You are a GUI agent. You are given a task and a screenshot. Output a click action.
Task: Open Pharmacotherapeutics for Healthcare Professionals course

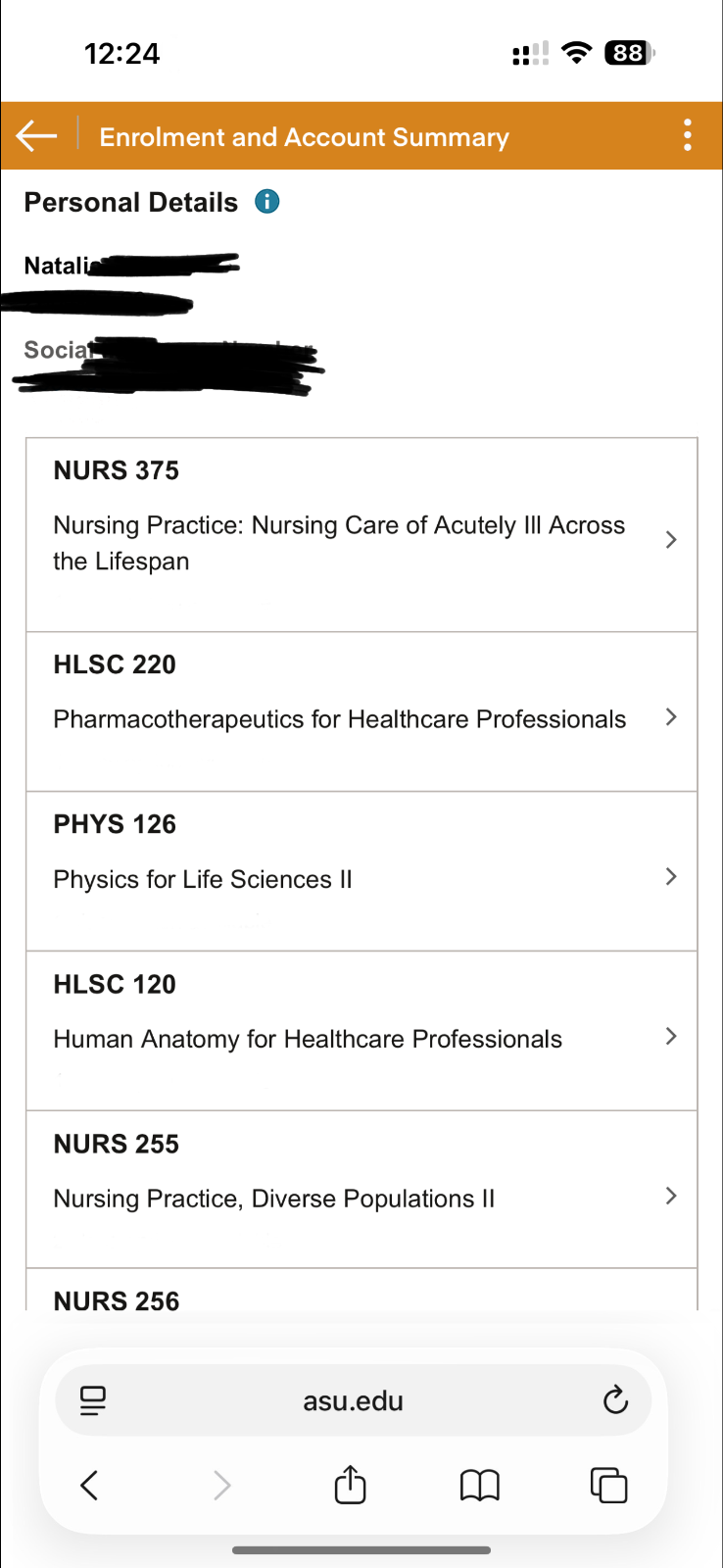pos(339,719)
